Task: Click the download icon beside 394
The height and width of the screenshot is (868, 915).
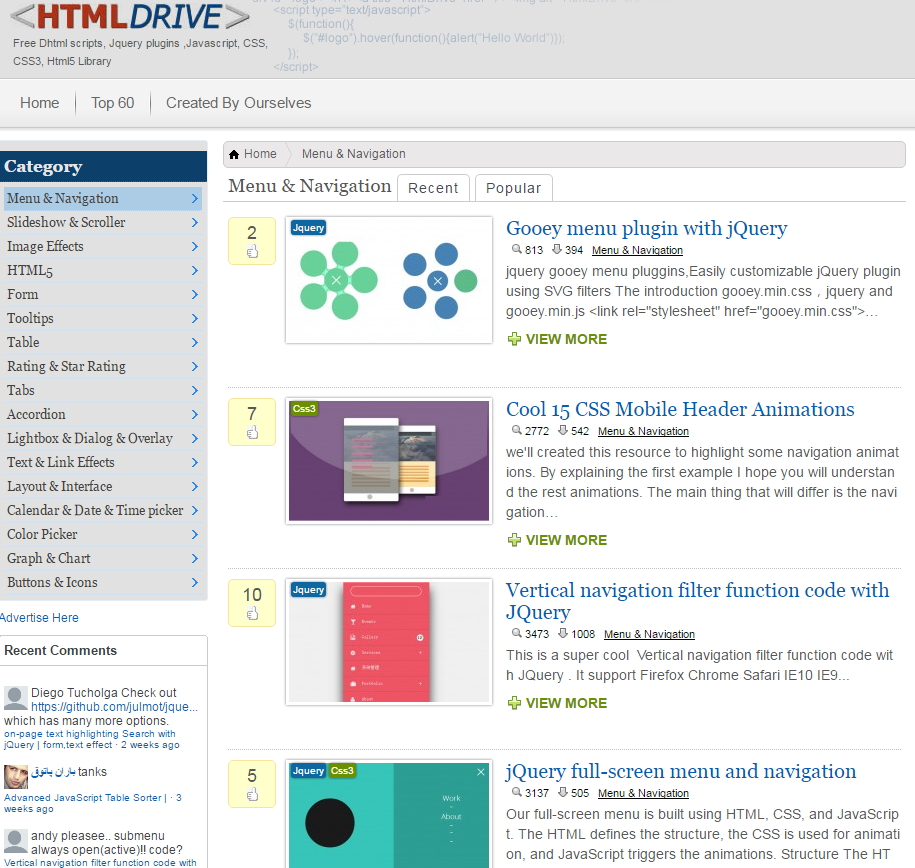Action: (557, 249)
